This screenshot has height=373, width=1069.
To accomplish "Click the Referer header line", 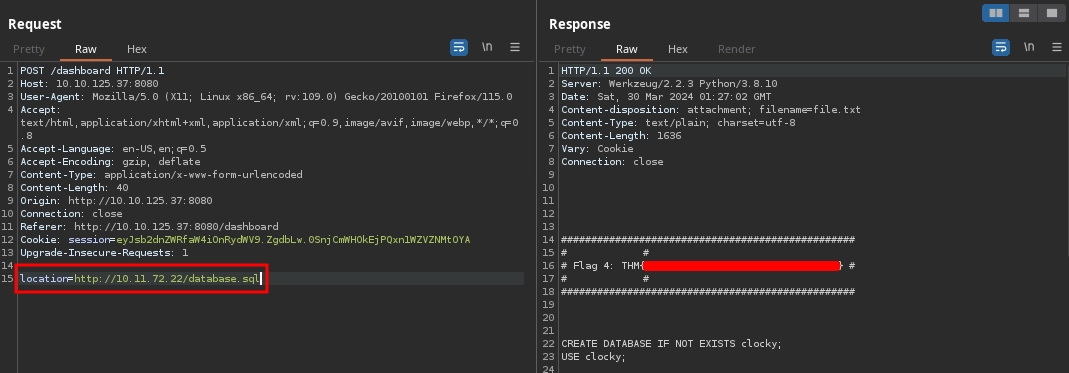I will (149, 226).
